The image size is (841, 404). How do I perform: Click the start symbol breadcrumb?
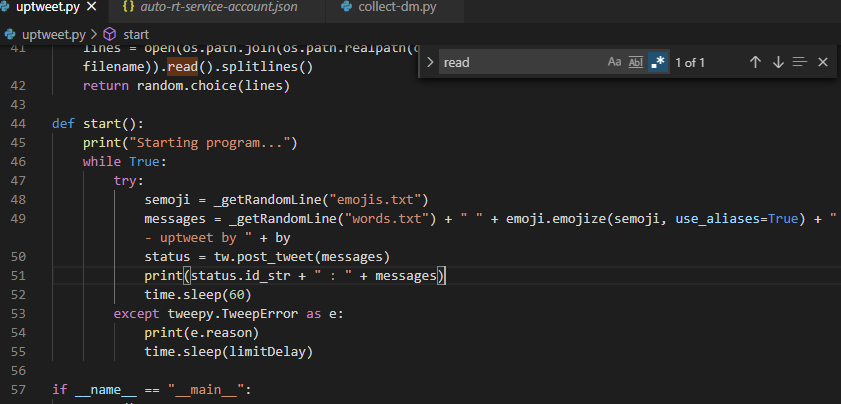tap(136, 35)
